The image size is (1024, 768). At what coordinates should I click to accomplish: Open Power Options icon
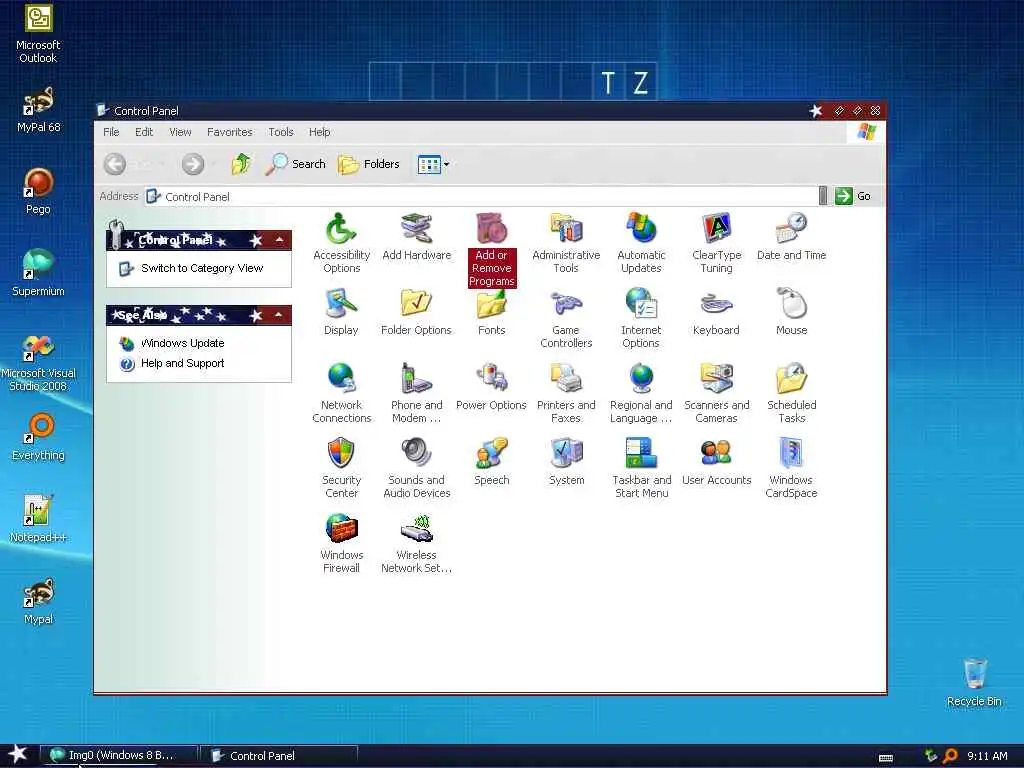(x=491, y=387)
